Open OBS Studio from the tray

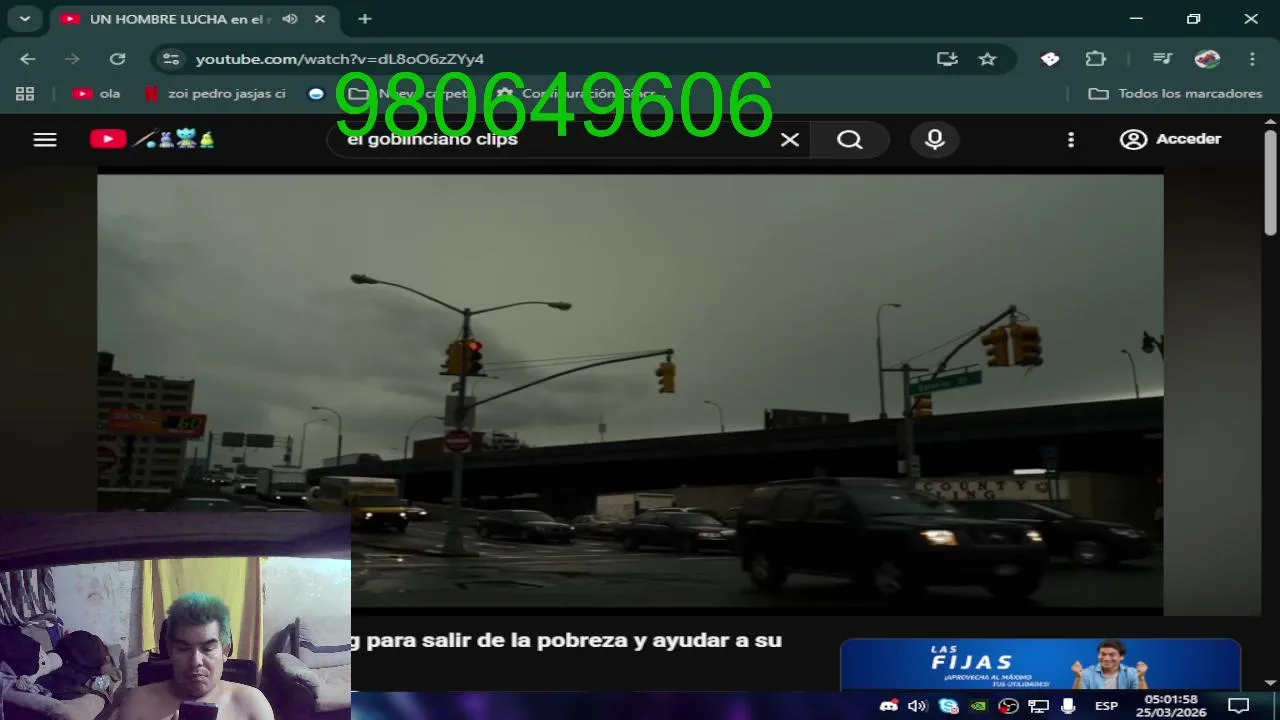click(1009, 706)
